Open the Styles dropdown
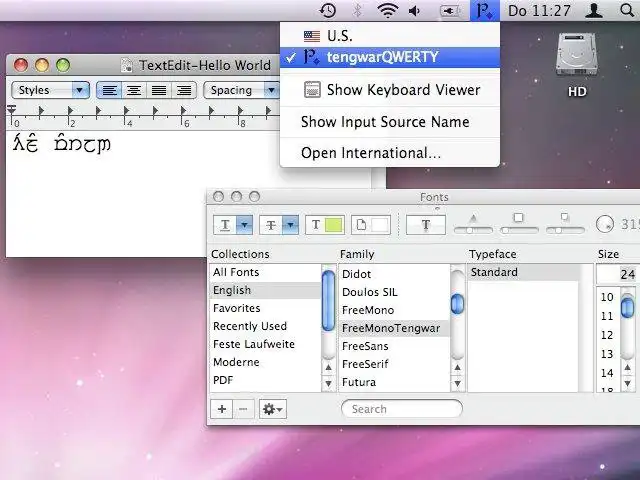This screenshot has height=480, width=640. tap(51, 90)
